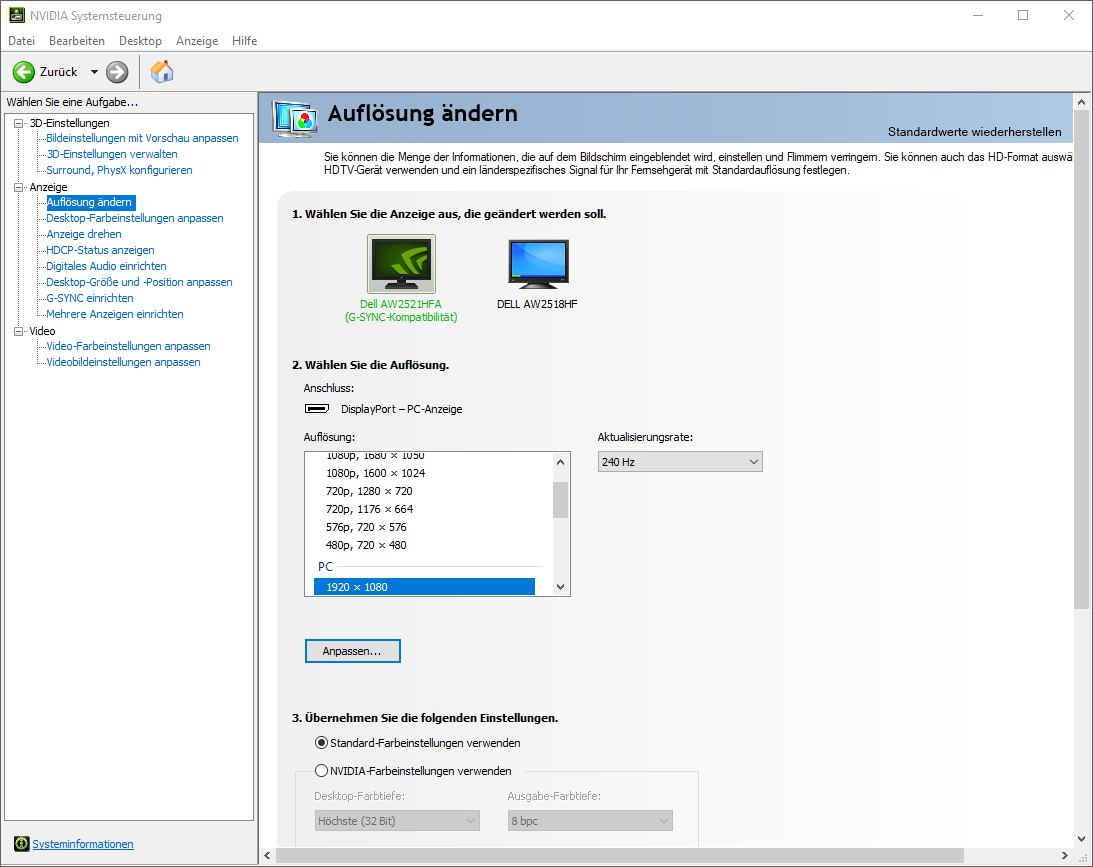Select resolution 480p, 720 × 480
Screen dimensions: 1093x867
(x=366, y=546)
